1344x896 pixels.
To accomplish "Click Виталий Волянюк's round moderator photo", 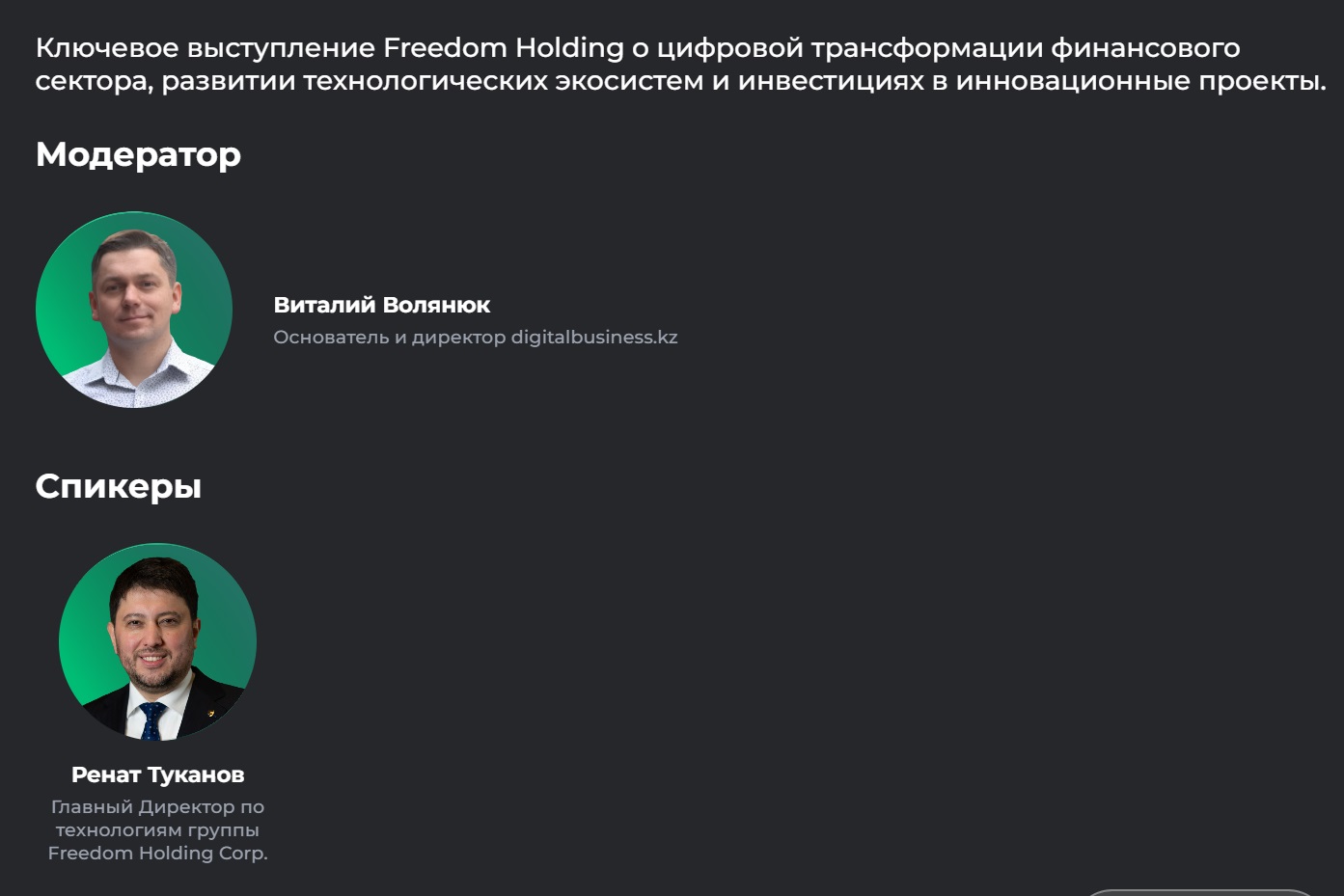I will [134, 310].
